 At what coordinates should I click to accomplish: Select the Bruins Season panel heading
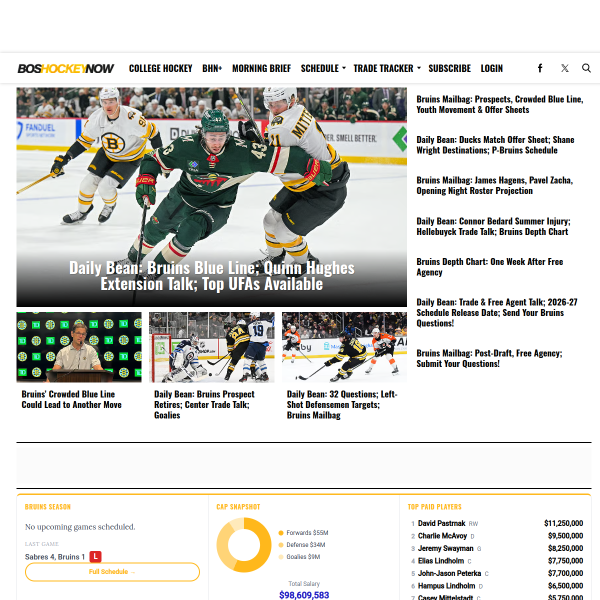click(x=48, y=507)
